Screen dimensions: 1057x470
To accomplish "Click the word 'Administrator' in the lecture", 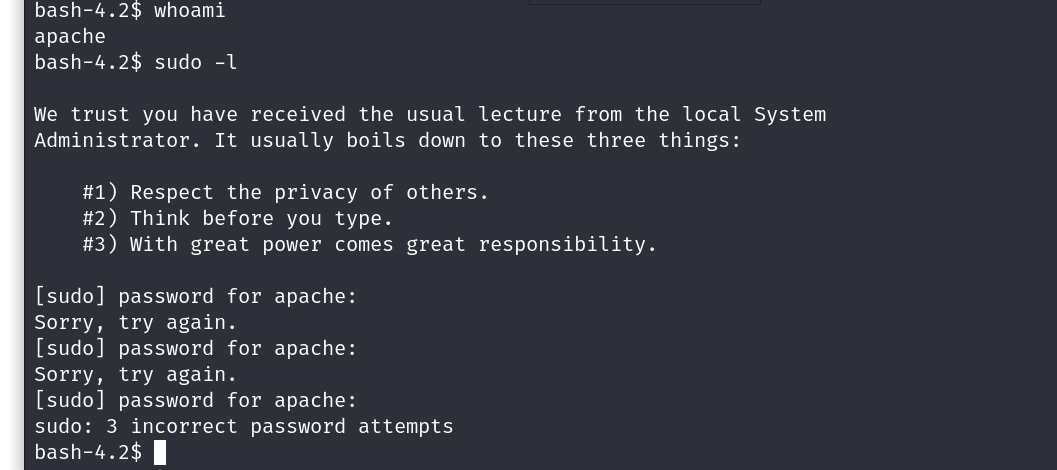I will pos(111,141).
